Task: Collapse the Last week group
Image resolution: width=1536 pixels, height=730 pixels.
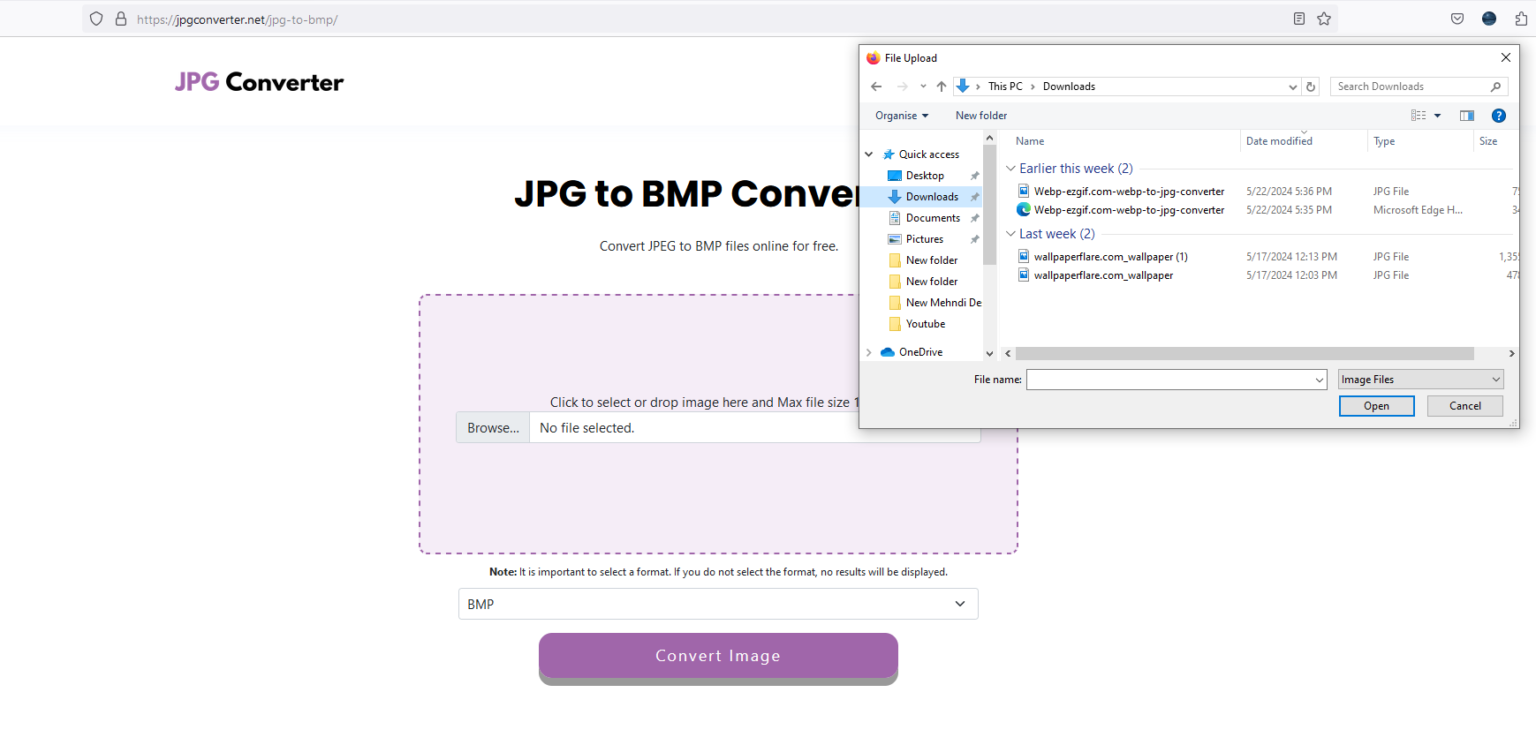Action: [x=1011, y=234]
